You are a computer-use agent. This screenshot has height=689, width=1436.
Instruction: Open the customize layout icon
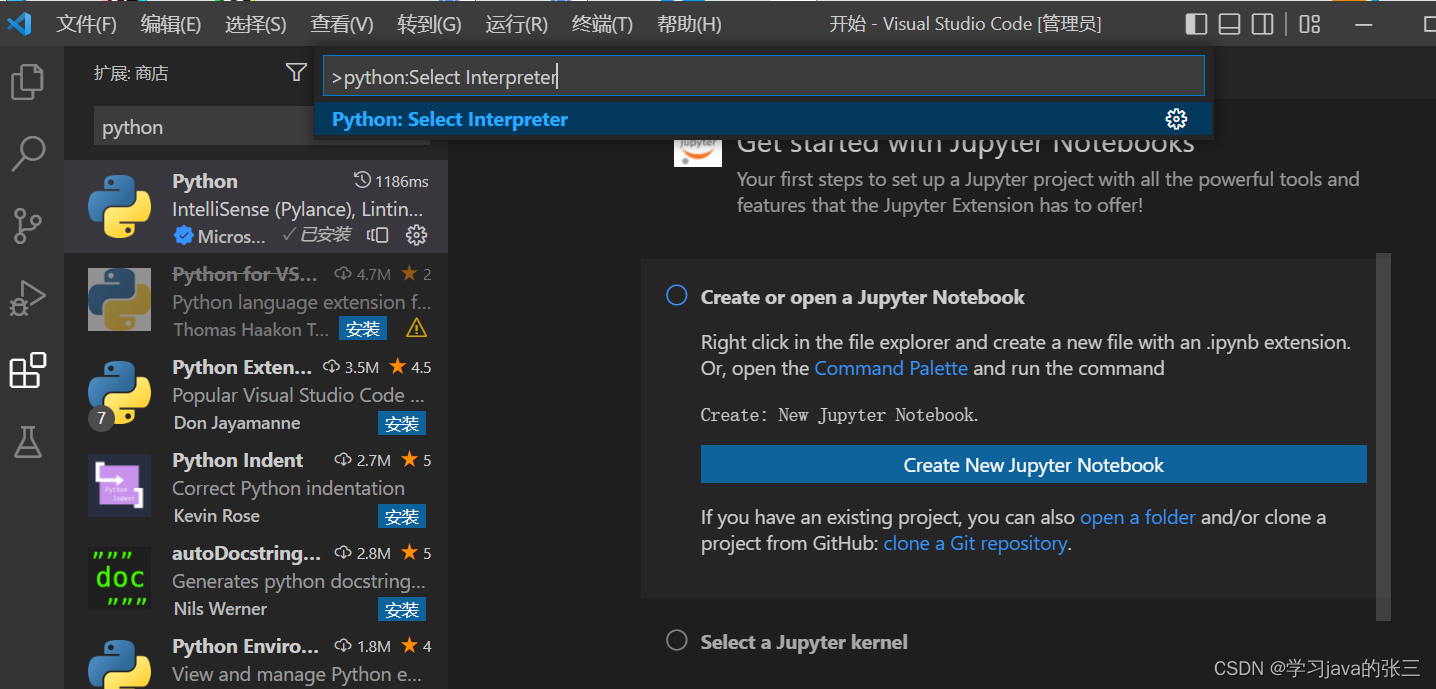pyautogui.click(x=1310, y=24)
